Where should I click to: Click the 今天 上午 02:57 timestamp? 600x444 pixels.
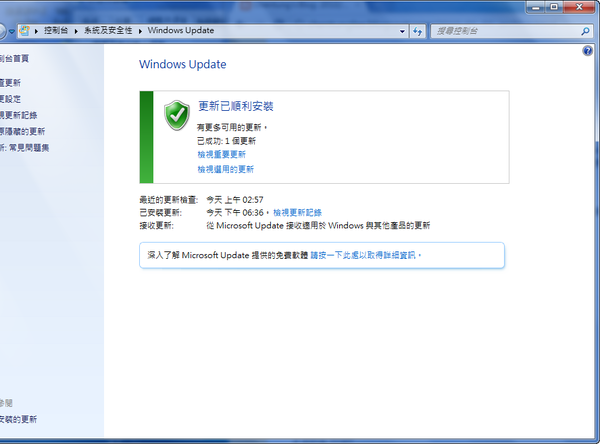(x=235, y=200)
